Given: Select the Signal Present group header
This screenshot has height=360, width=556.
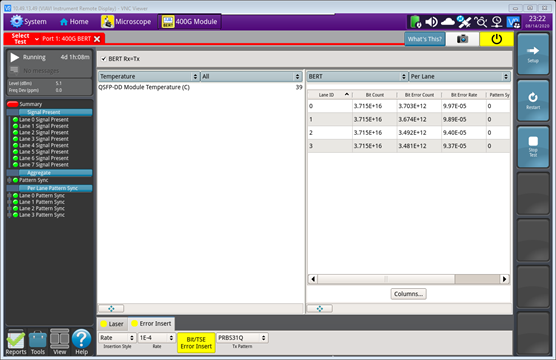Looking at the screenshot, I should pyautogui.click(x=55, y=112).
